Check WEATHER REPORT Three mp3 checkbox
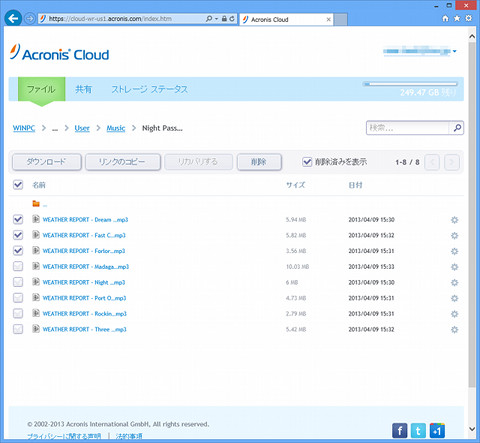480x443 pixels. [x=18, y=329]
